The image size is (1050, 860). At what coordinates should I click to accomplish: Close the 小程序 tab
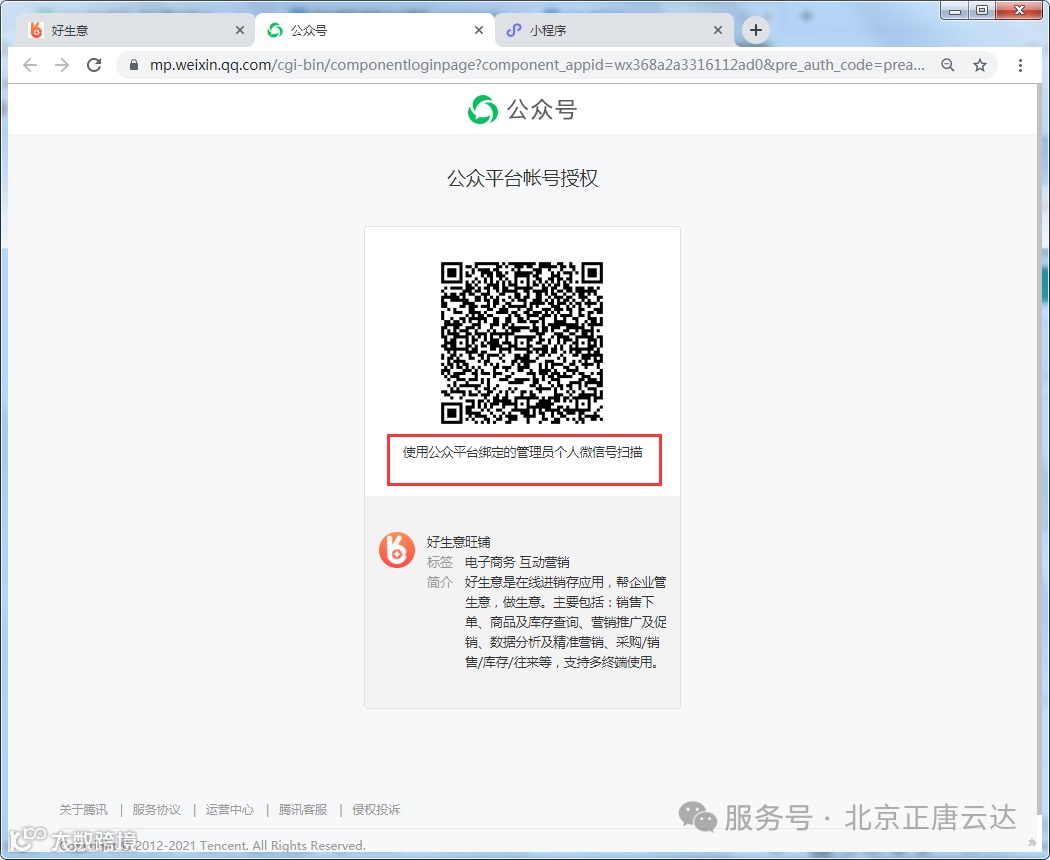[718, 30]
